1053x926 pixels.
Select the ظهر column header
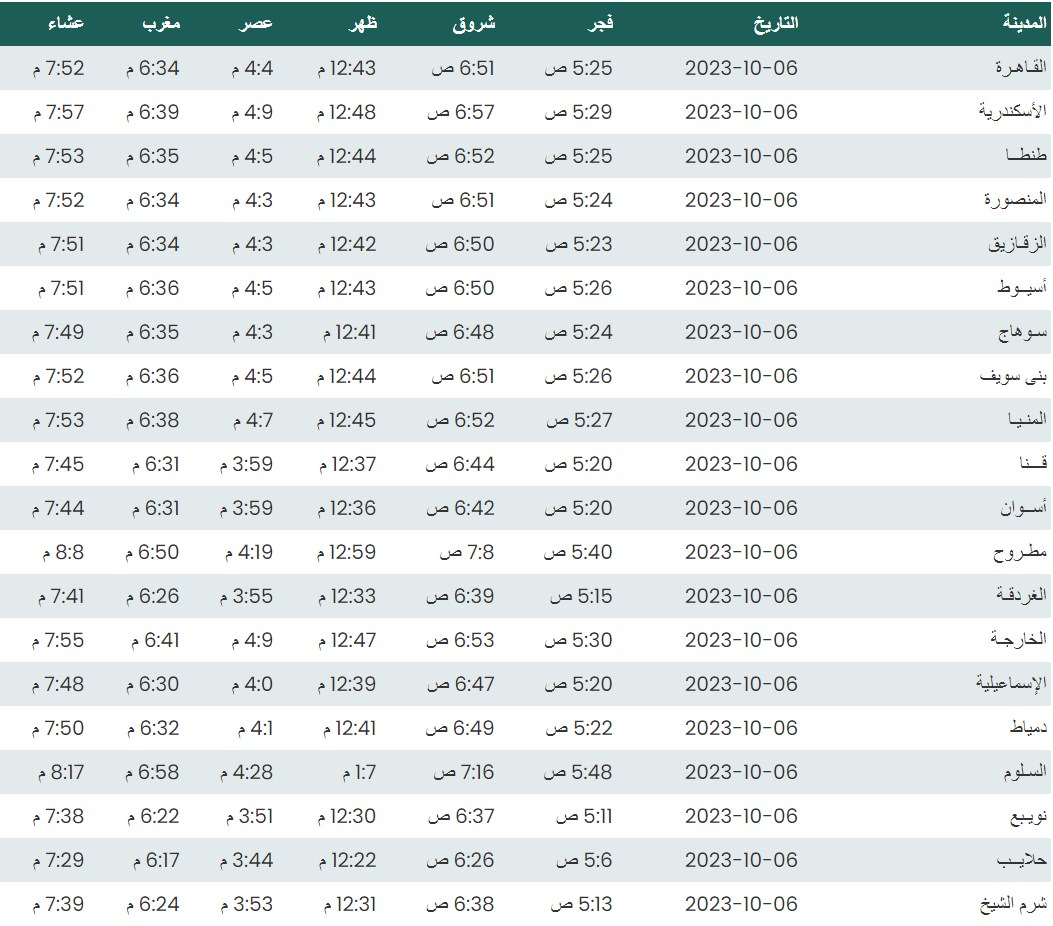pyautogui.click(x=361, y=23)
